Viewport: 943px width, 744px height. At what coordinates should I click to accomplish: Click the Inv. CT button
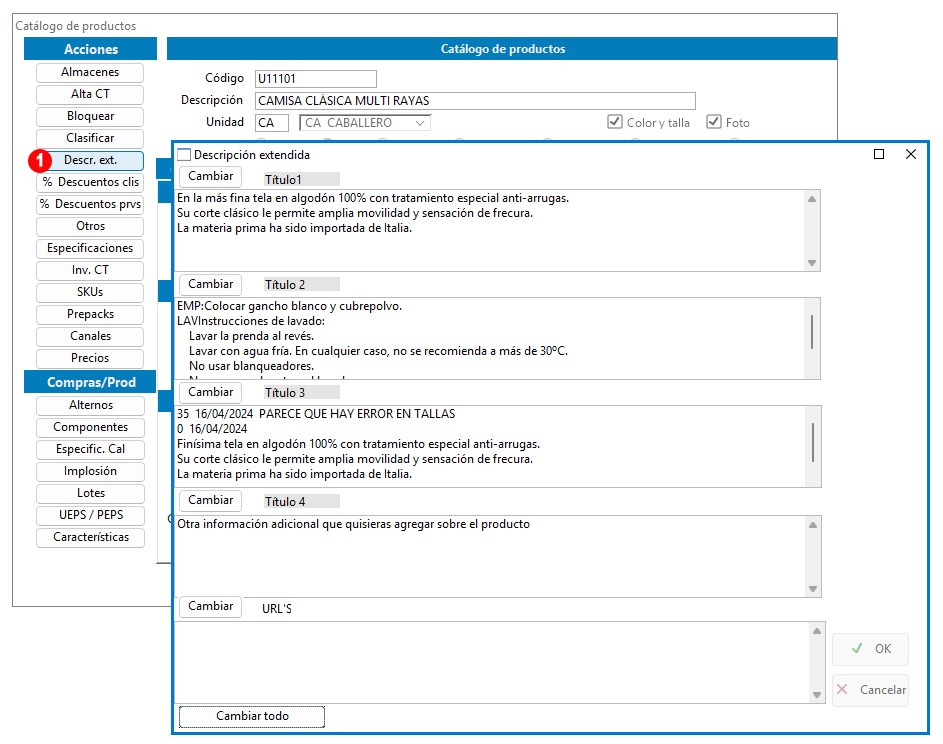(x=90, y=270)
